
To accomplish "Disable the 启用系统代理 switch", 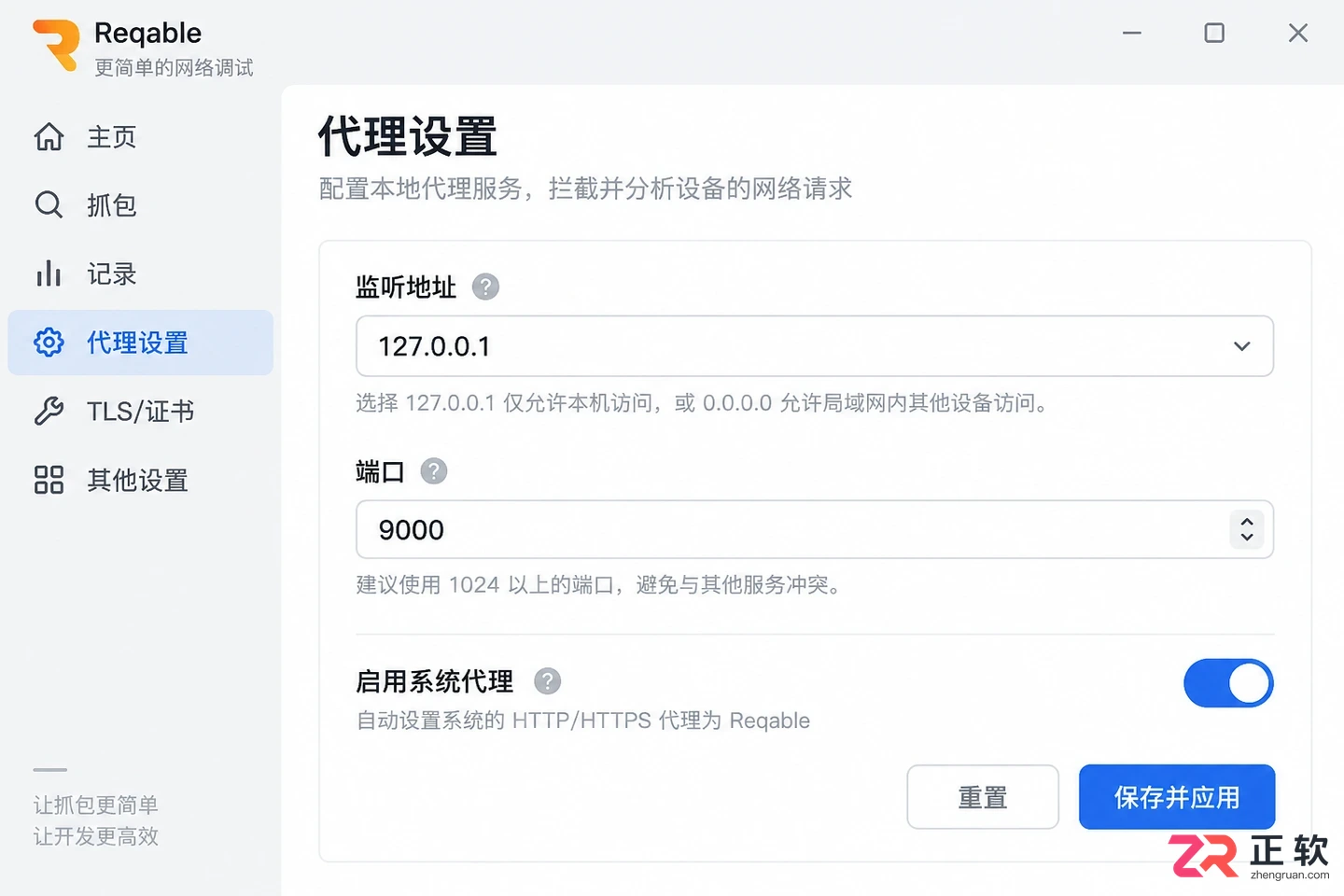I will click(1228, 683).
